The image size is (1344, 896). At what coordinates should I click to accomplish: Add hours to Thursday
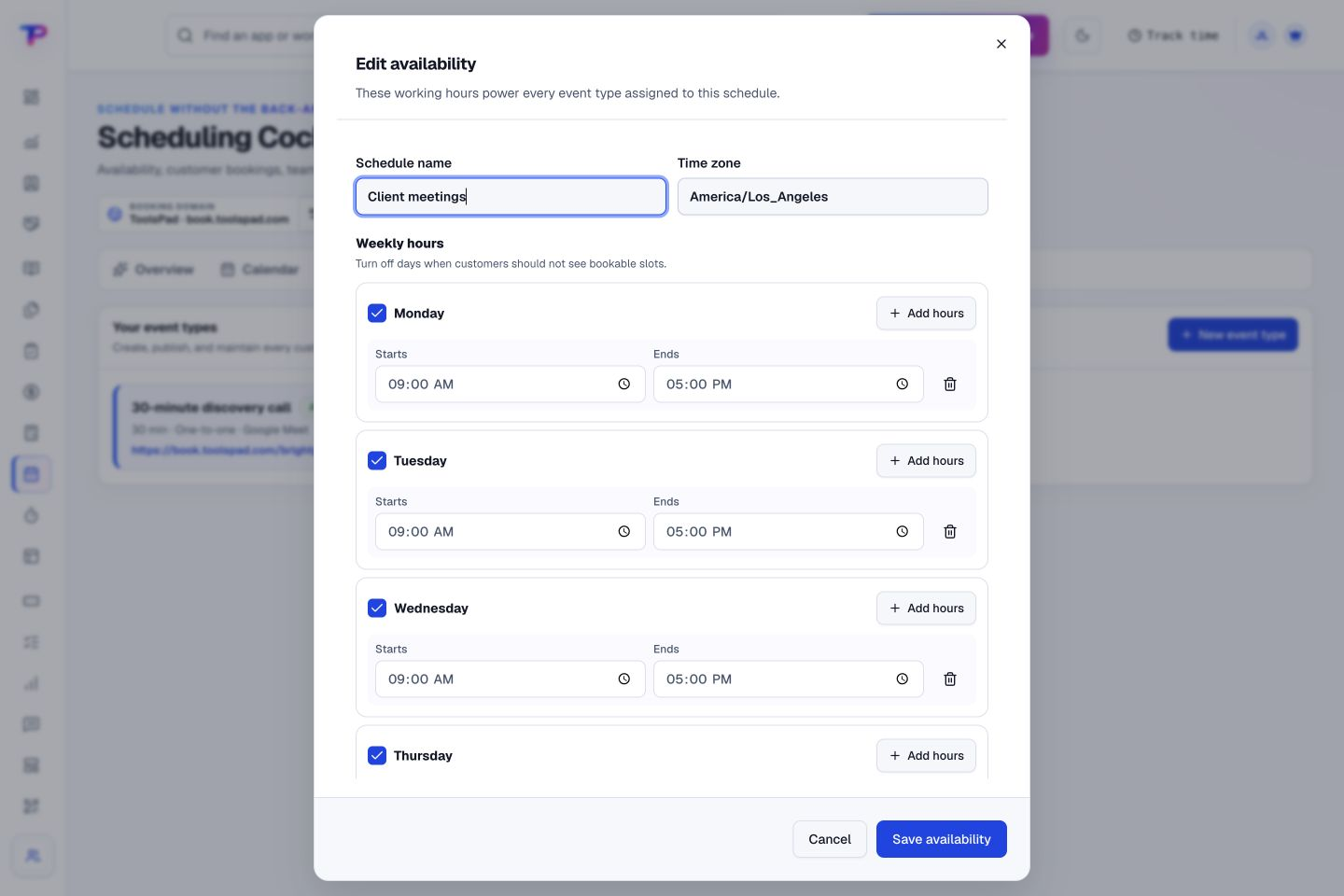point(926,756)
